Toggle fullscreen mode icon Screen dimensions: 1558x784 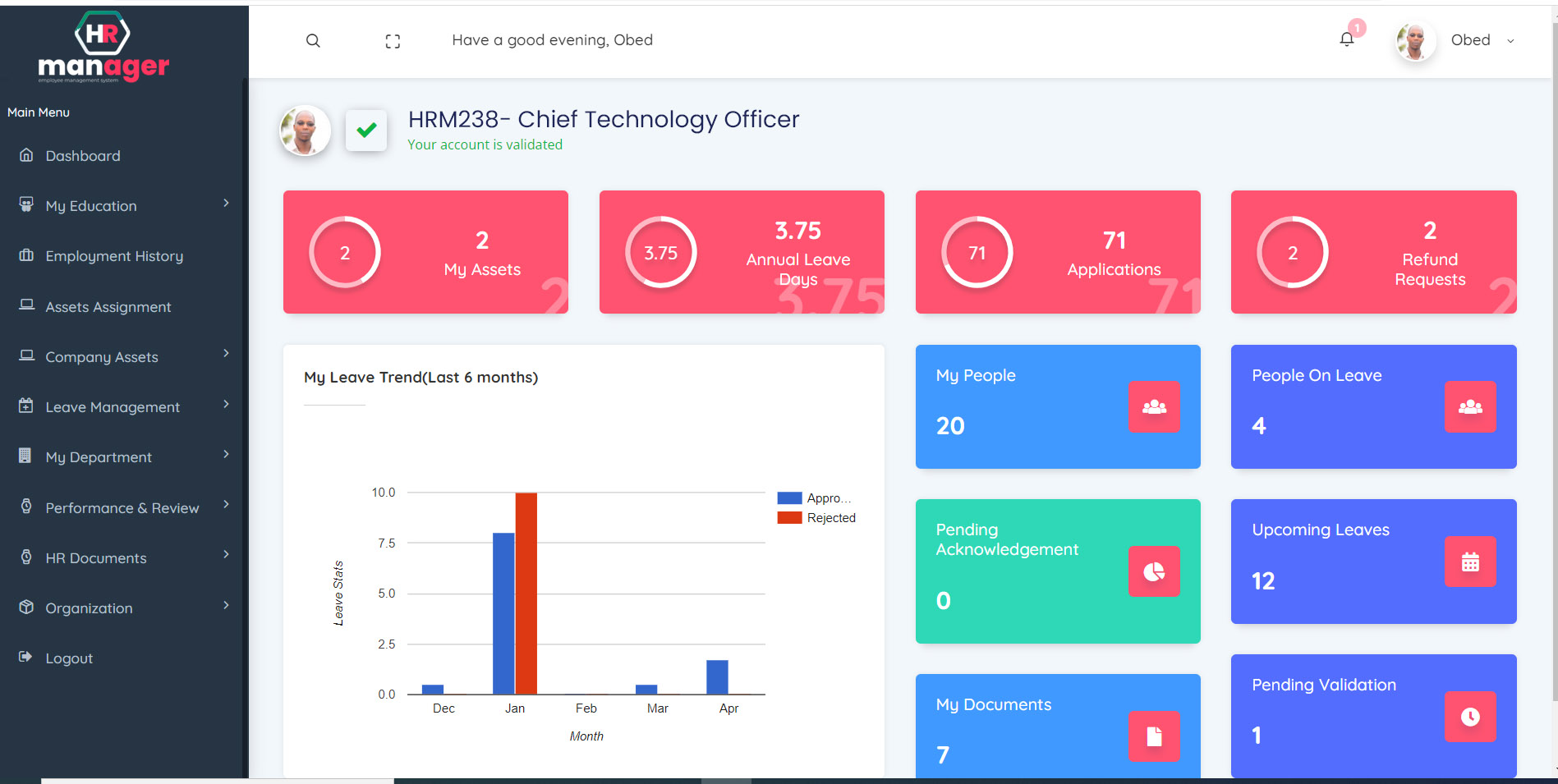click(x=393, y=41)
